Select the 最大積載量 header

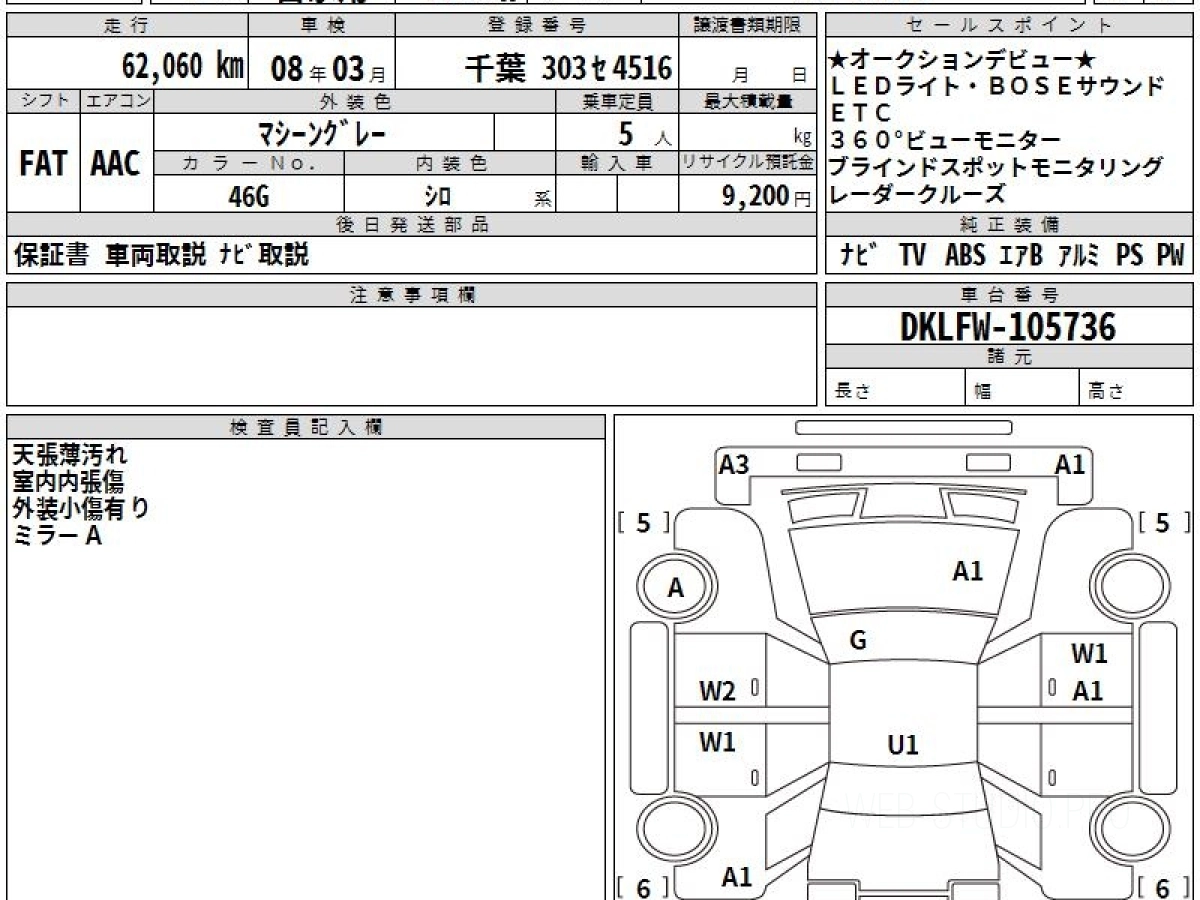click(748, 101)
